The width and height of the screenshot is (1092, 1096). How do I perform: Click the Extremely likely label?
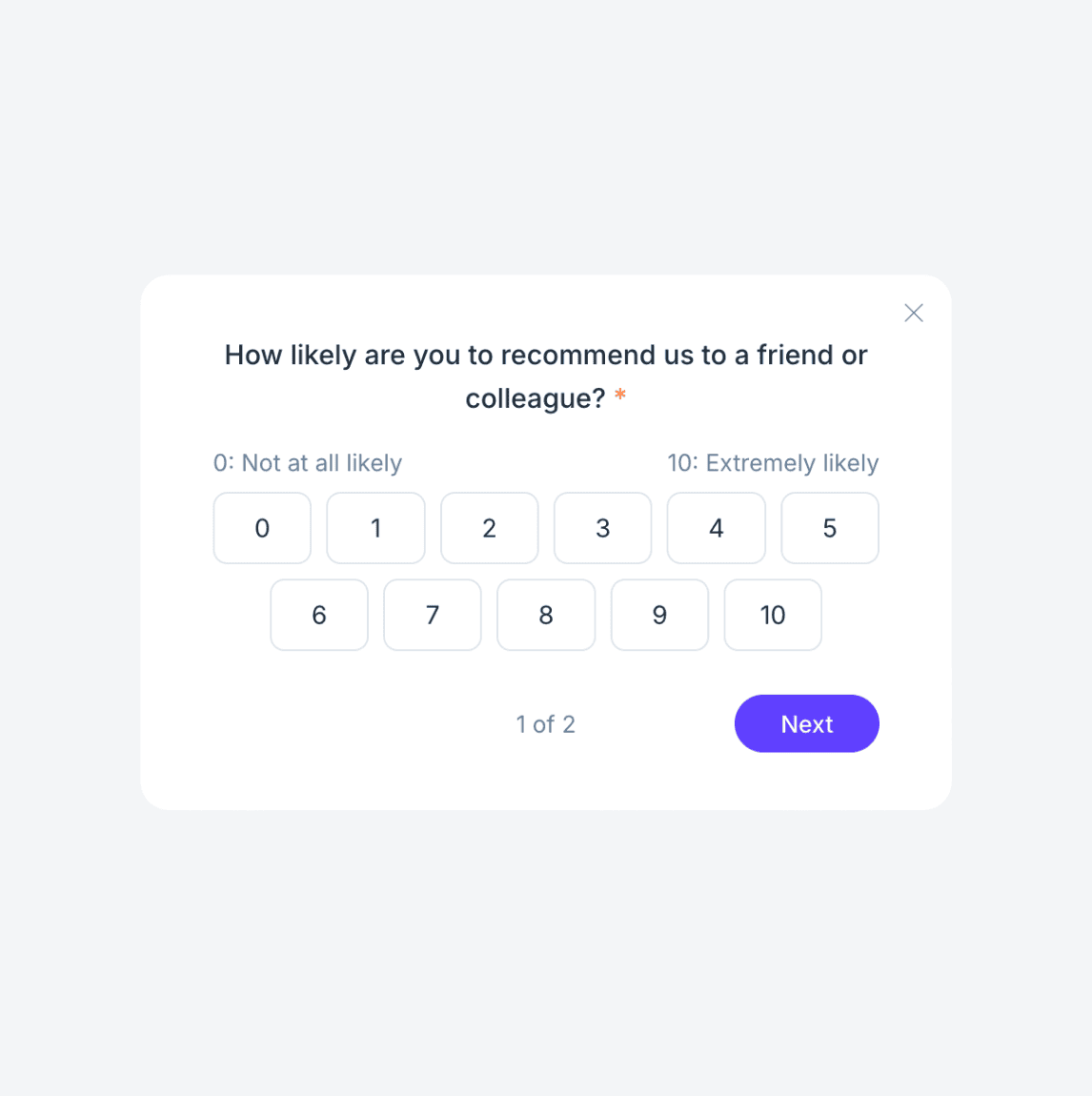(x=773, y=463)
